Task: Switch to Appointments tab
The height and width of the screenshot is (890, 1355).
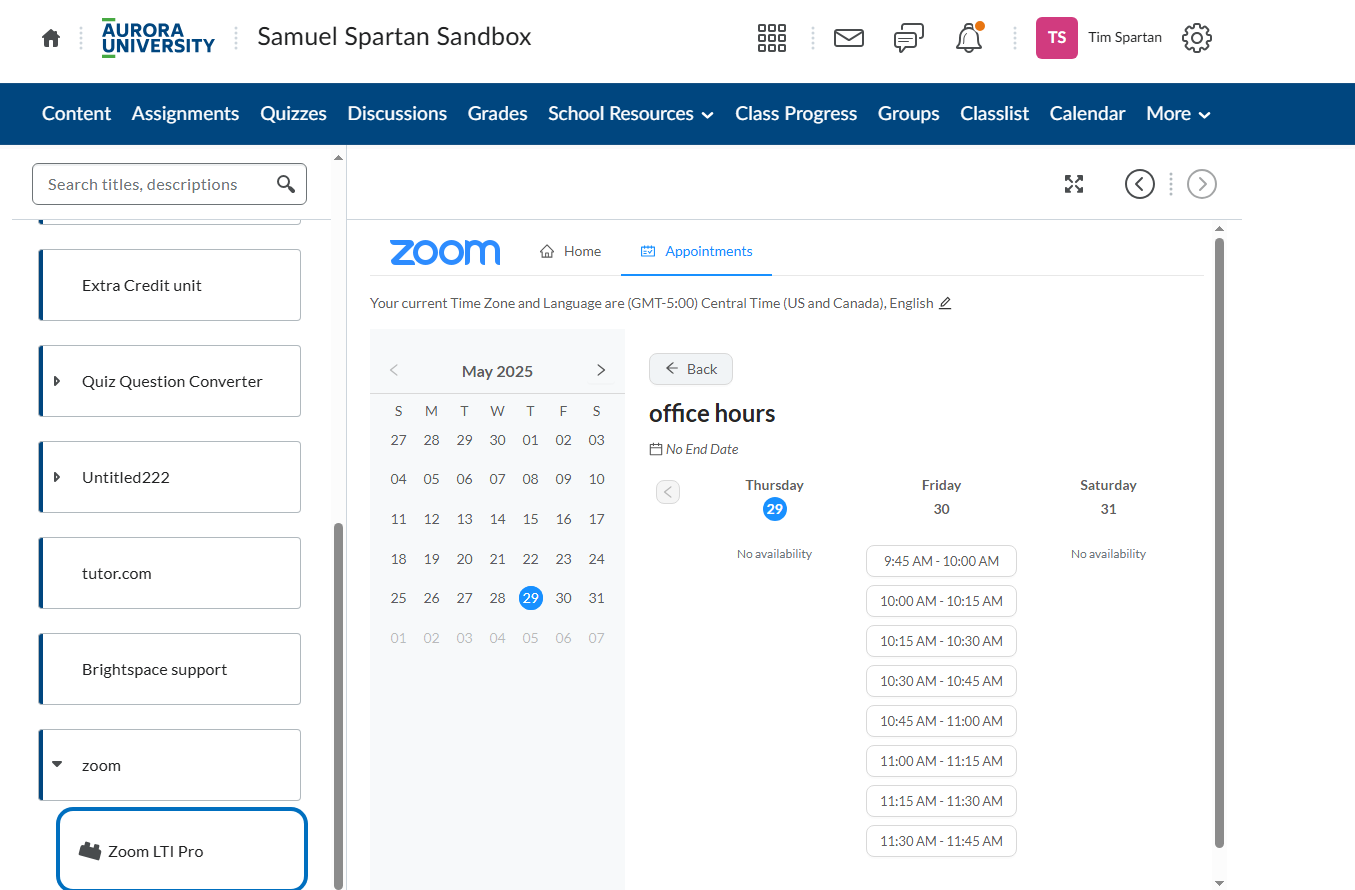Action: [x=696, y=251]
